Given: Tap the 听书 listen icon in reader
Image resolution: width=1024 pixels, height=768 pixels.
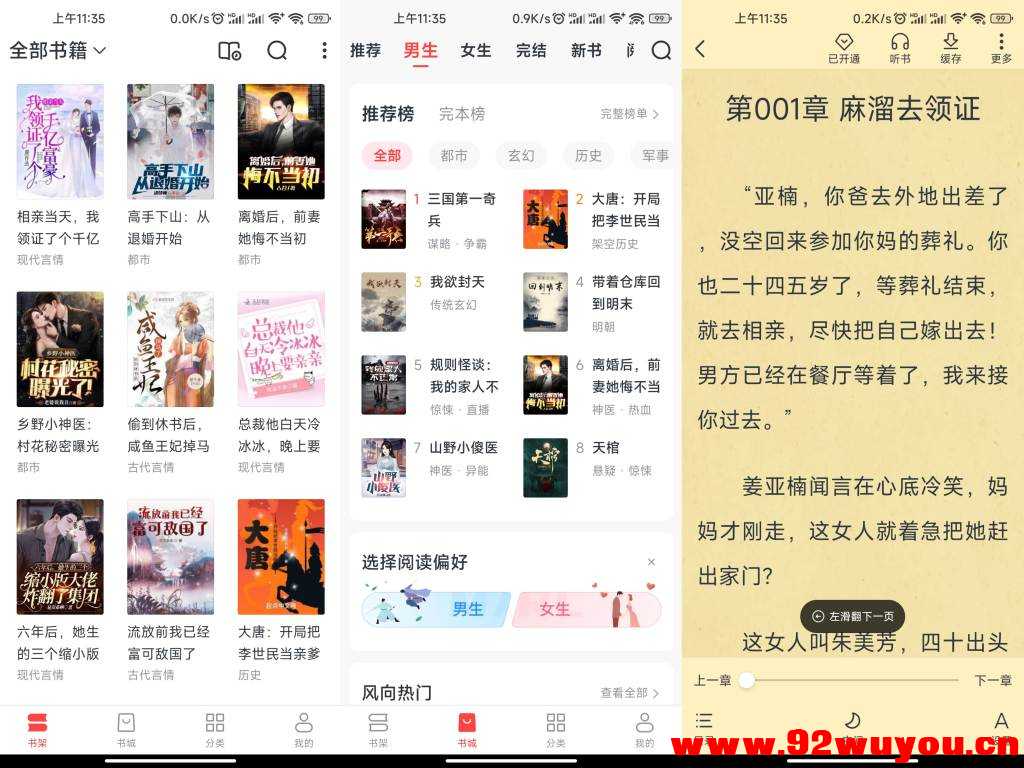Looking at the screenshot, I should tap(898, 45).
